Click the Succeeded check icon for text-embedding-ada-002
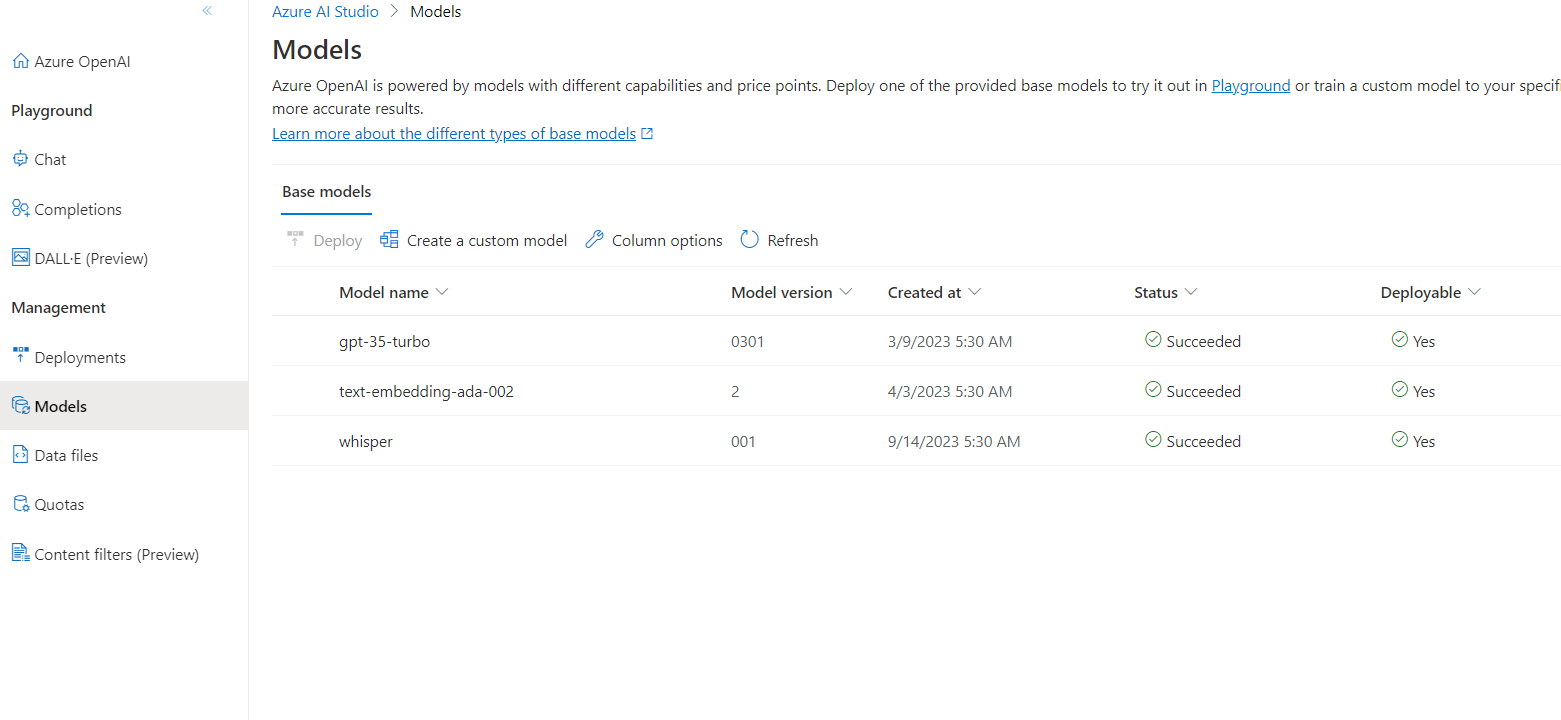Viewport: 1561px width, 720px height. (x=1153, y=390)
